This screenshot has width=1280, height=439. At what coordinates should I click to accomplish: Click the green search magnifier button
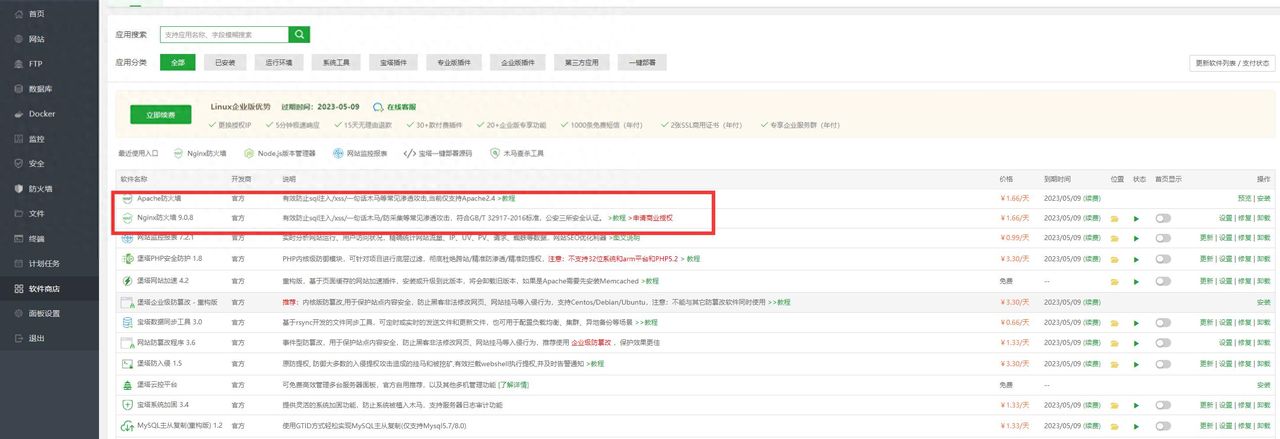pos(299,34)
